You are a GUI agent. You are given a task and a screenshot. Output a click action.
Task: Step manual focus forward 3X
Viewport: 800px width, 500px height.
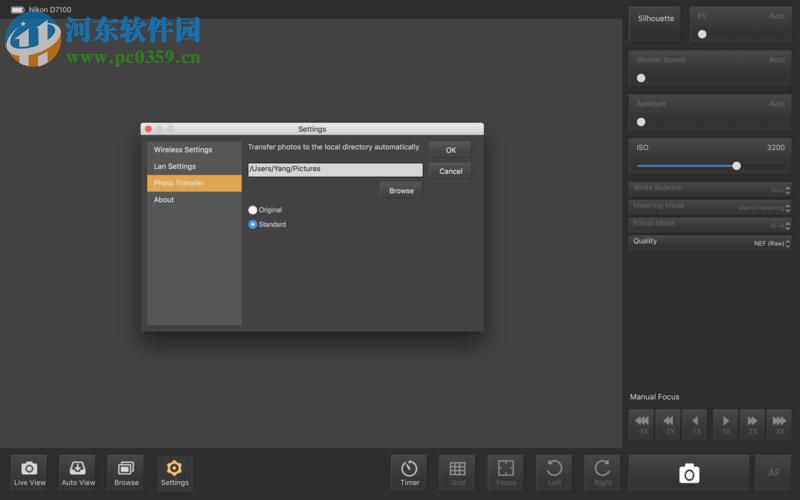[779, 424]
